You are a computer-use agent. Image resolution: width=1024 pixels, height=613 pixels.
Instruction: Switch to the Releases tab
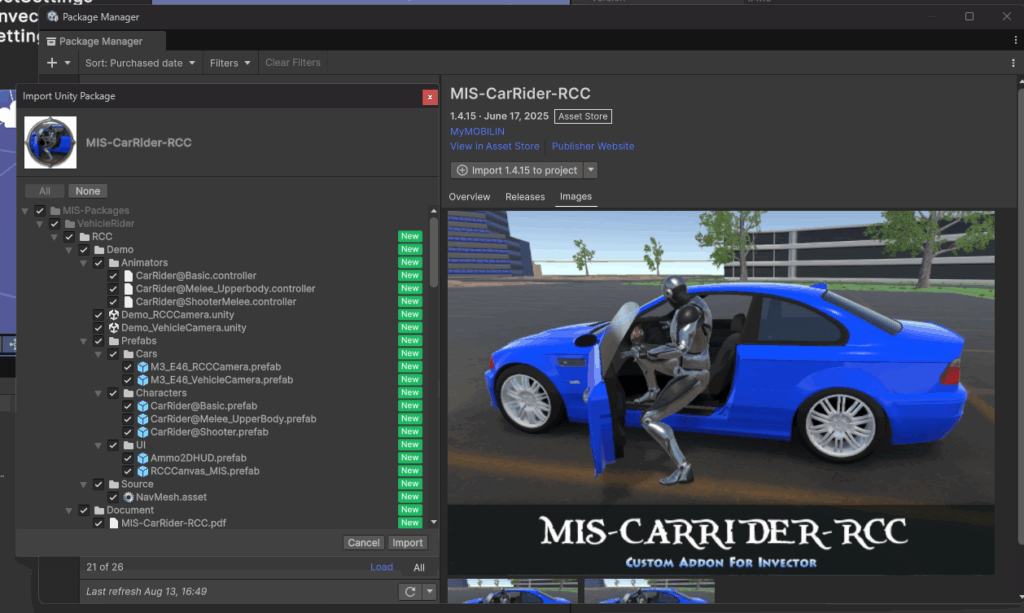click(x=524, y=197)
